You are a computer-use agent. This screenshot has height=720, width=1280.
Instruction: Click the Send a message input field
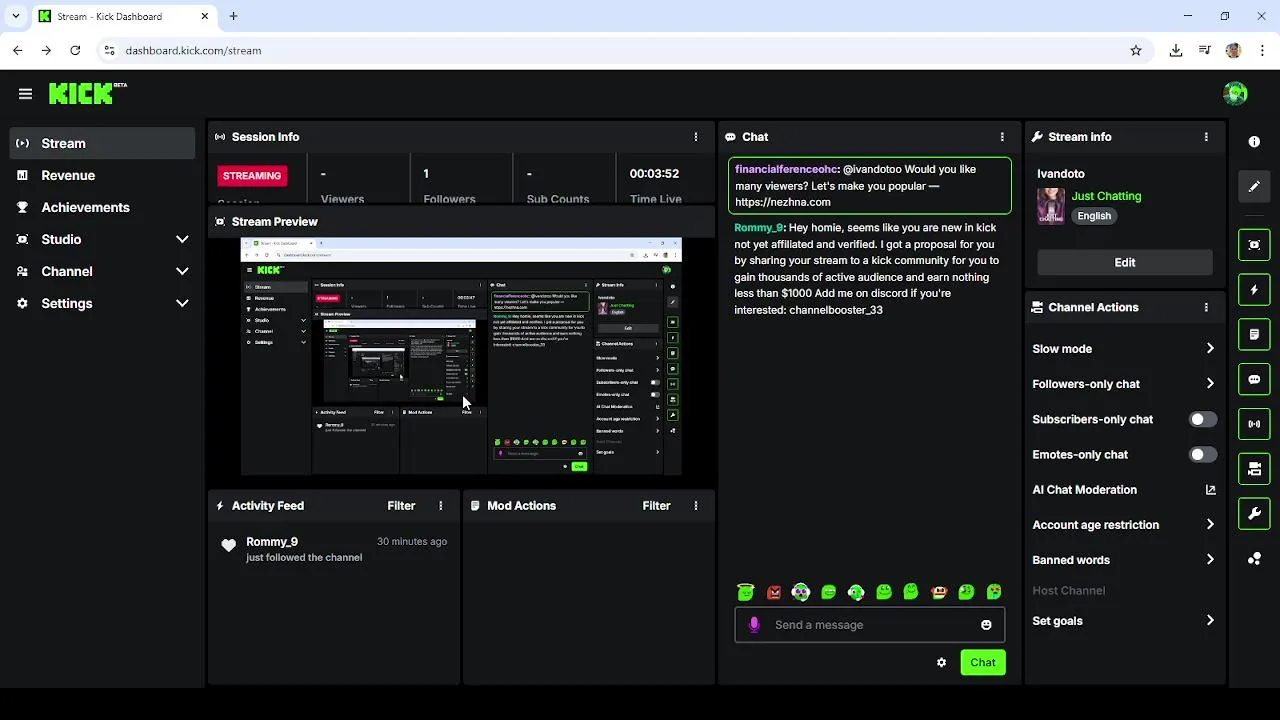pos(870,625)
